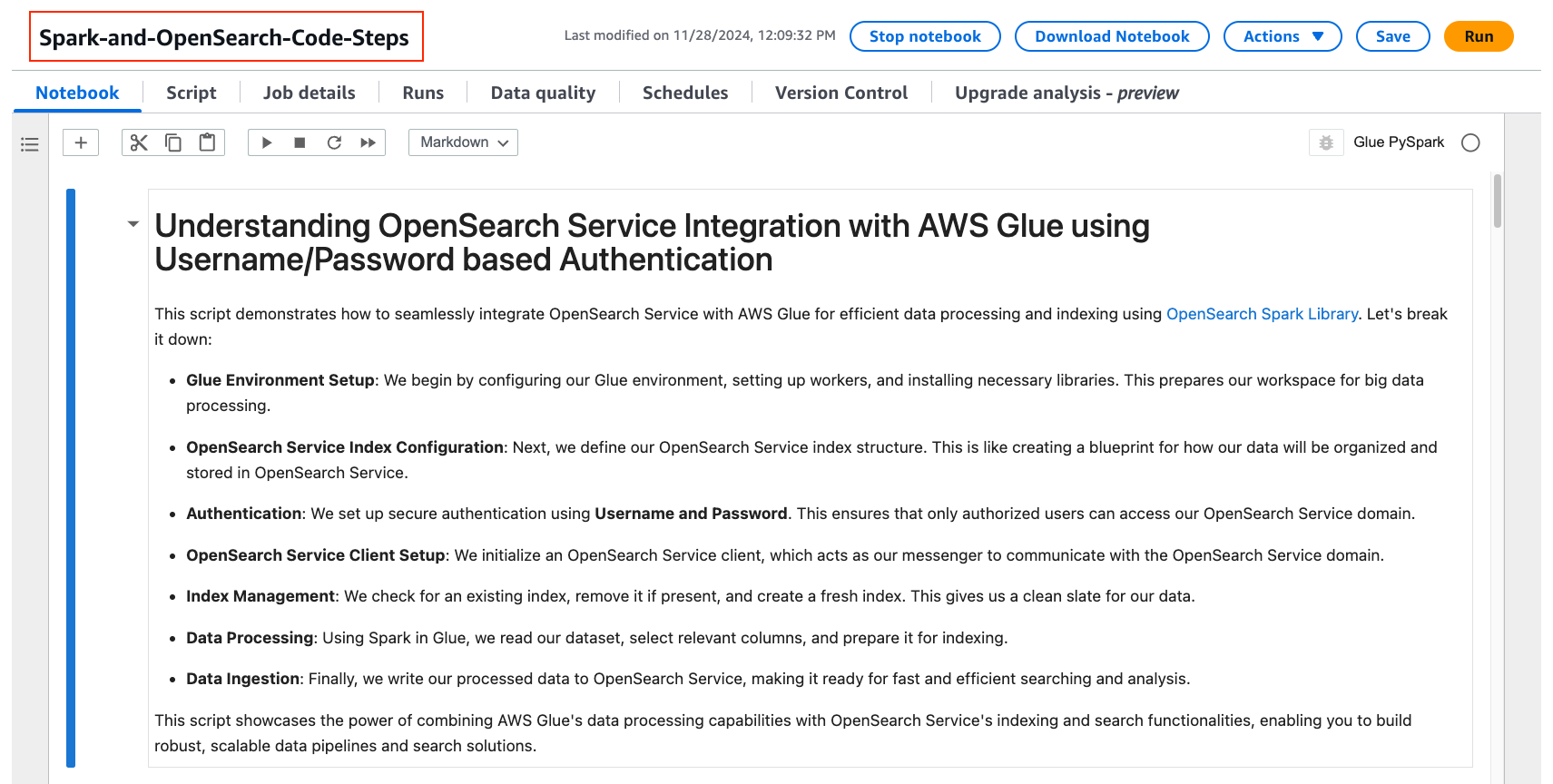The image size is (1553, 784).
Task: Follow the OpenSearch Spark Library link
Action: 1262,314
